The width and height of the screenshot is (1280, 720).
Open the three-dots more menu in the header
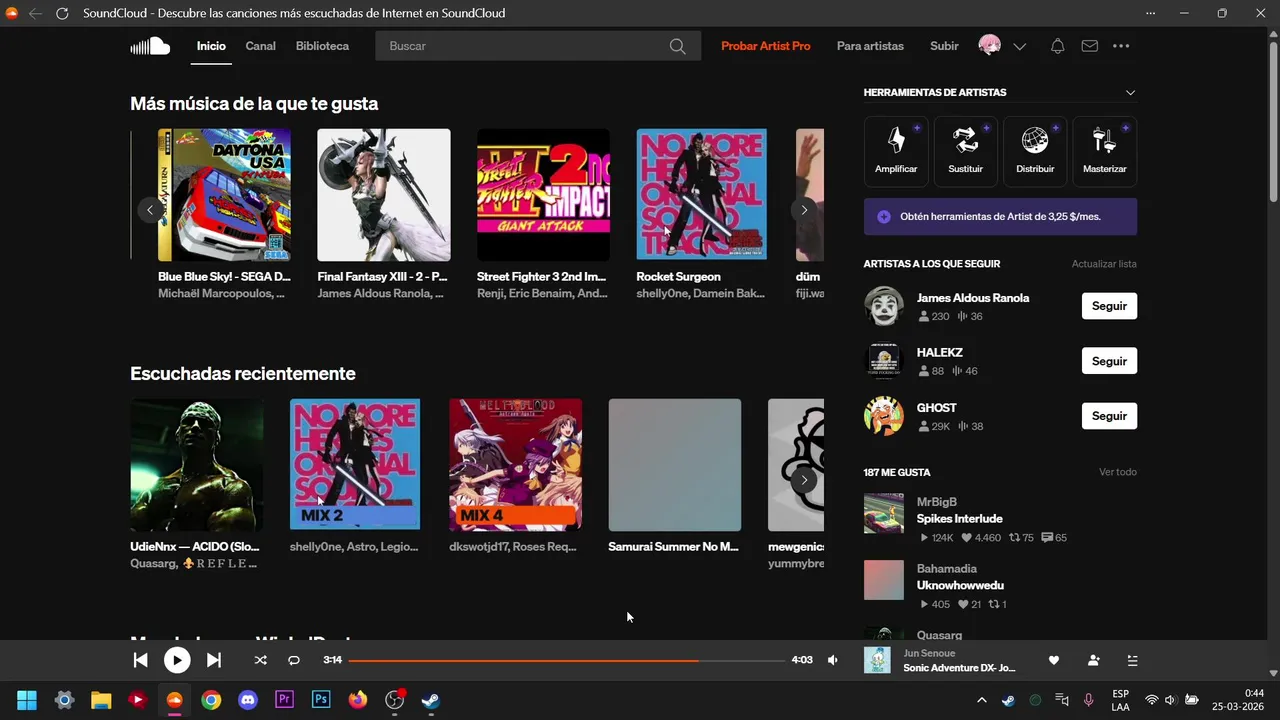[1121, 46]
